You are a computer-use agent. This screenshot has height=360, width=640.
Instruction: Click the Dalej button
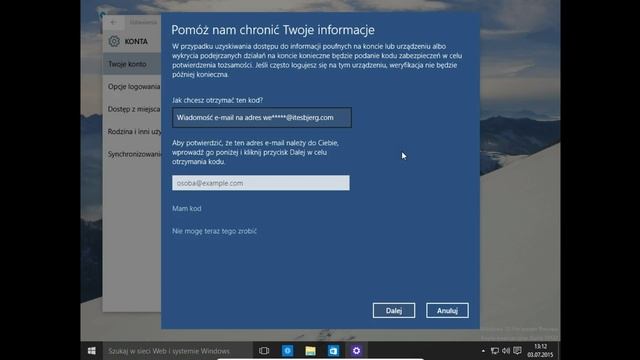click(394, 311)
